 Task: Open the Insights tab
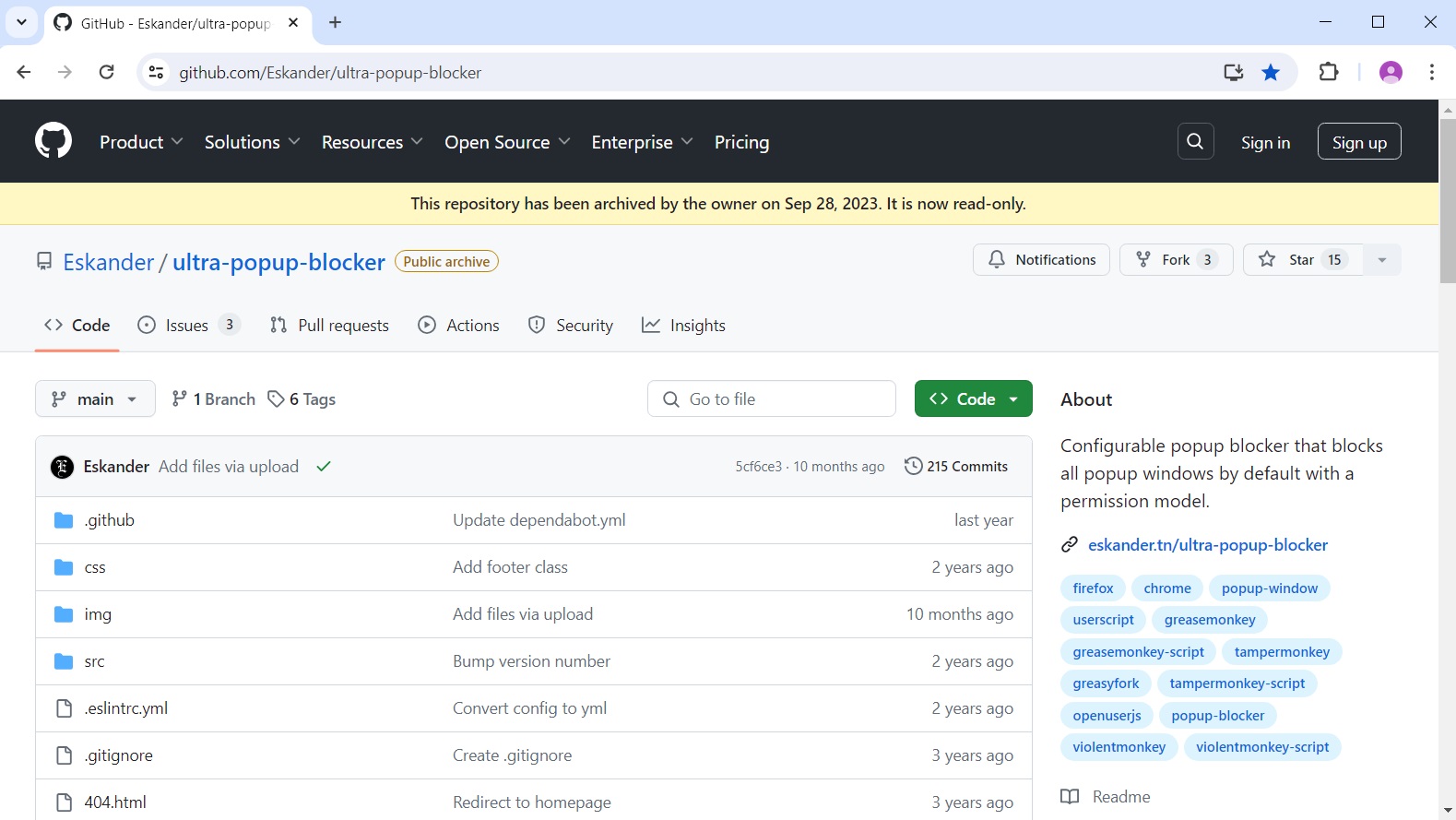point(683,326)
